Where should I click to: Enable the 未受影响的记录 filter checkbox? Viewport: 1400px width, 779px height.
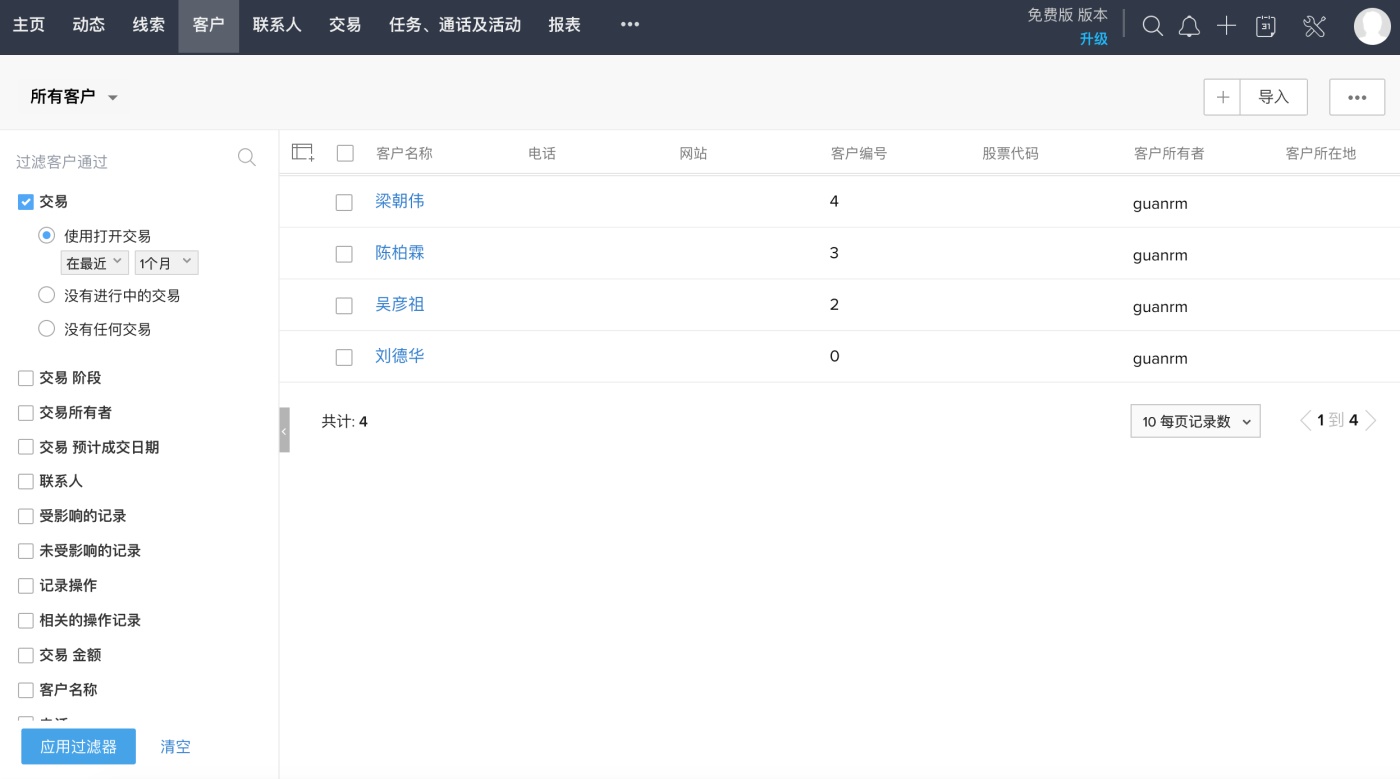26,552
